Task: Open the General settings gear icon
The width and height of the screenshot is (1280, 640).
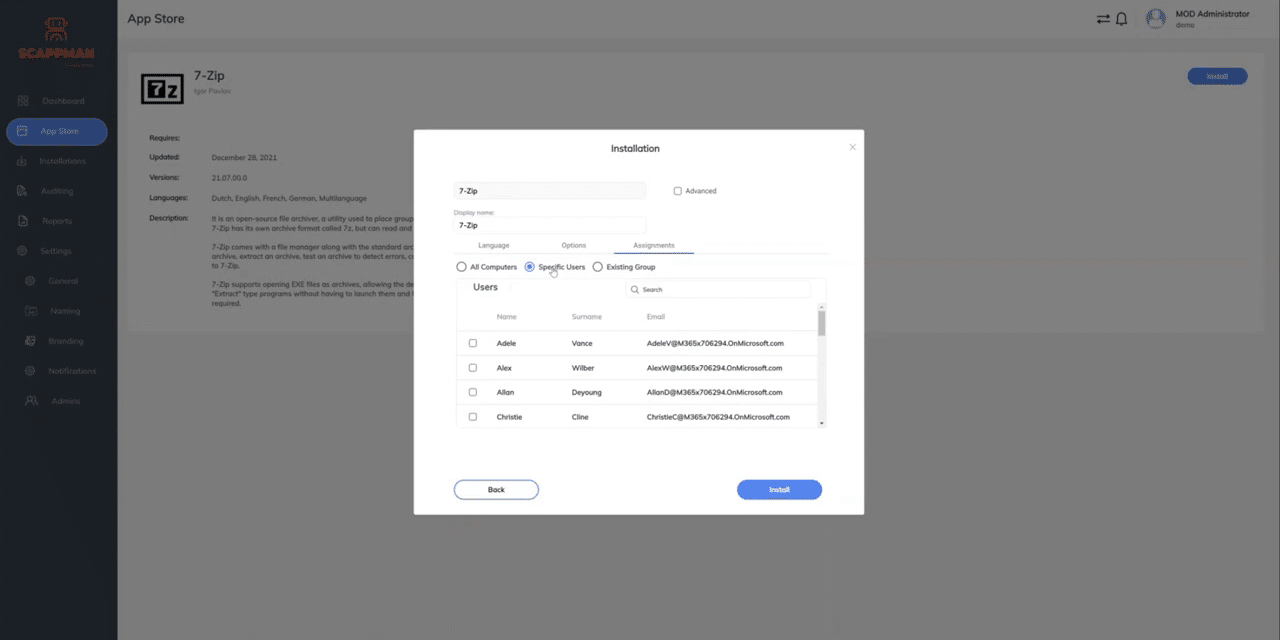Action: click(x=30, y=281)
